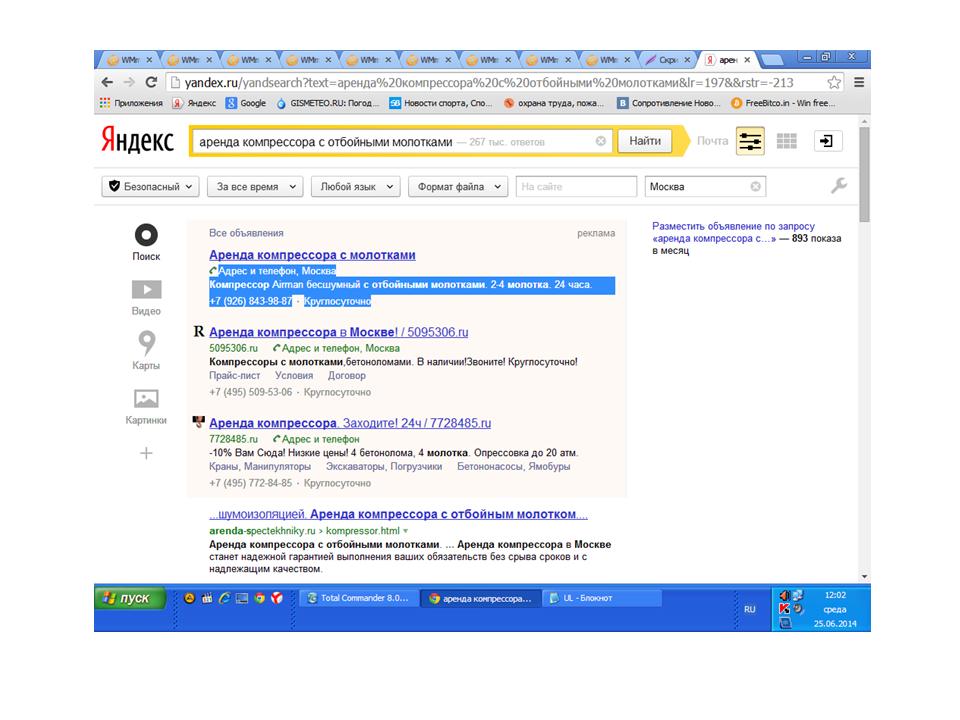Image resolution: width=960 pixels, height=720 pixels.
Task: Open the Условия link
Action: point(294,375)
